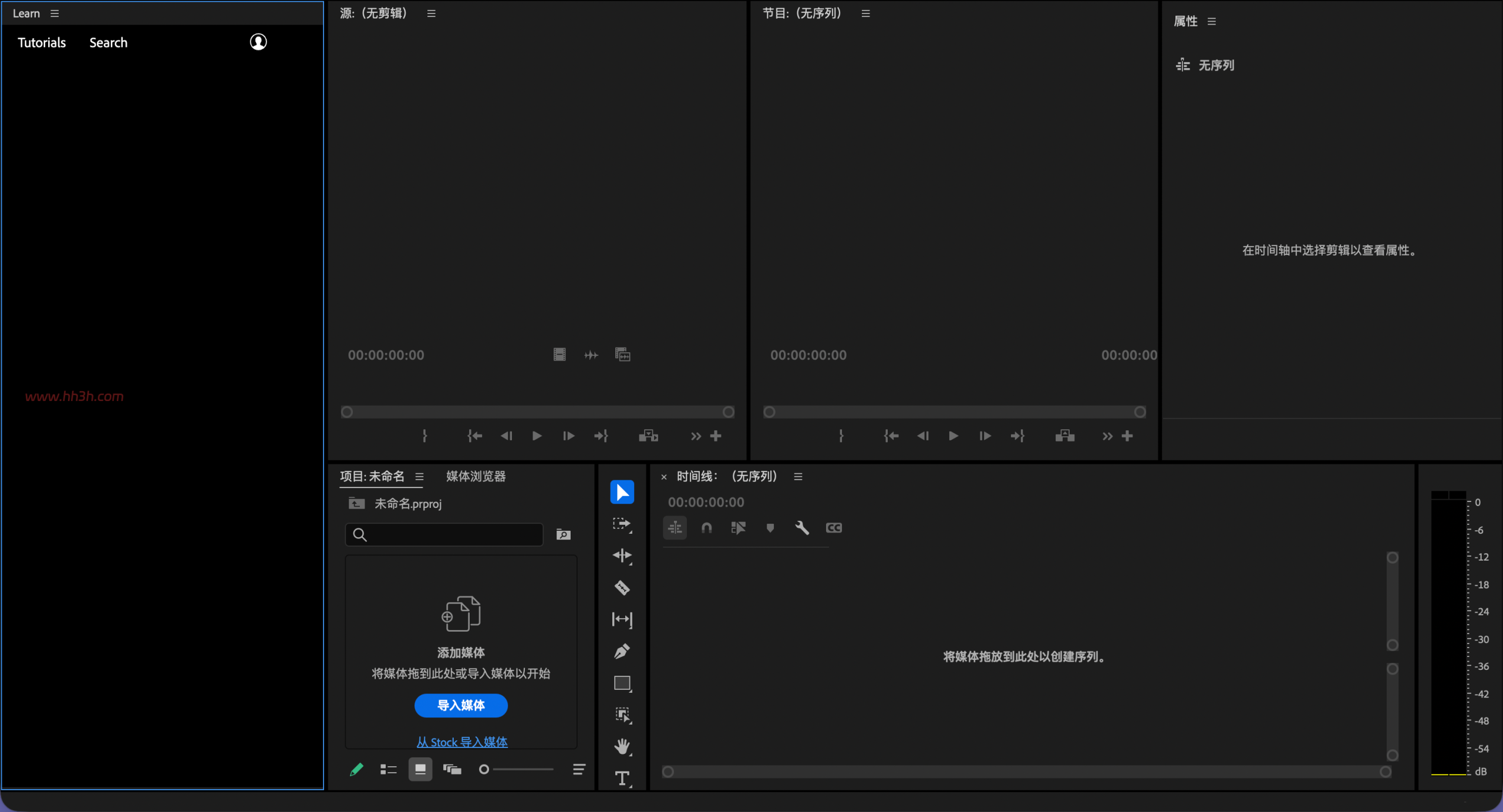Click the 无序列 sequence icon in Properties

click(x=1183, y=65)
